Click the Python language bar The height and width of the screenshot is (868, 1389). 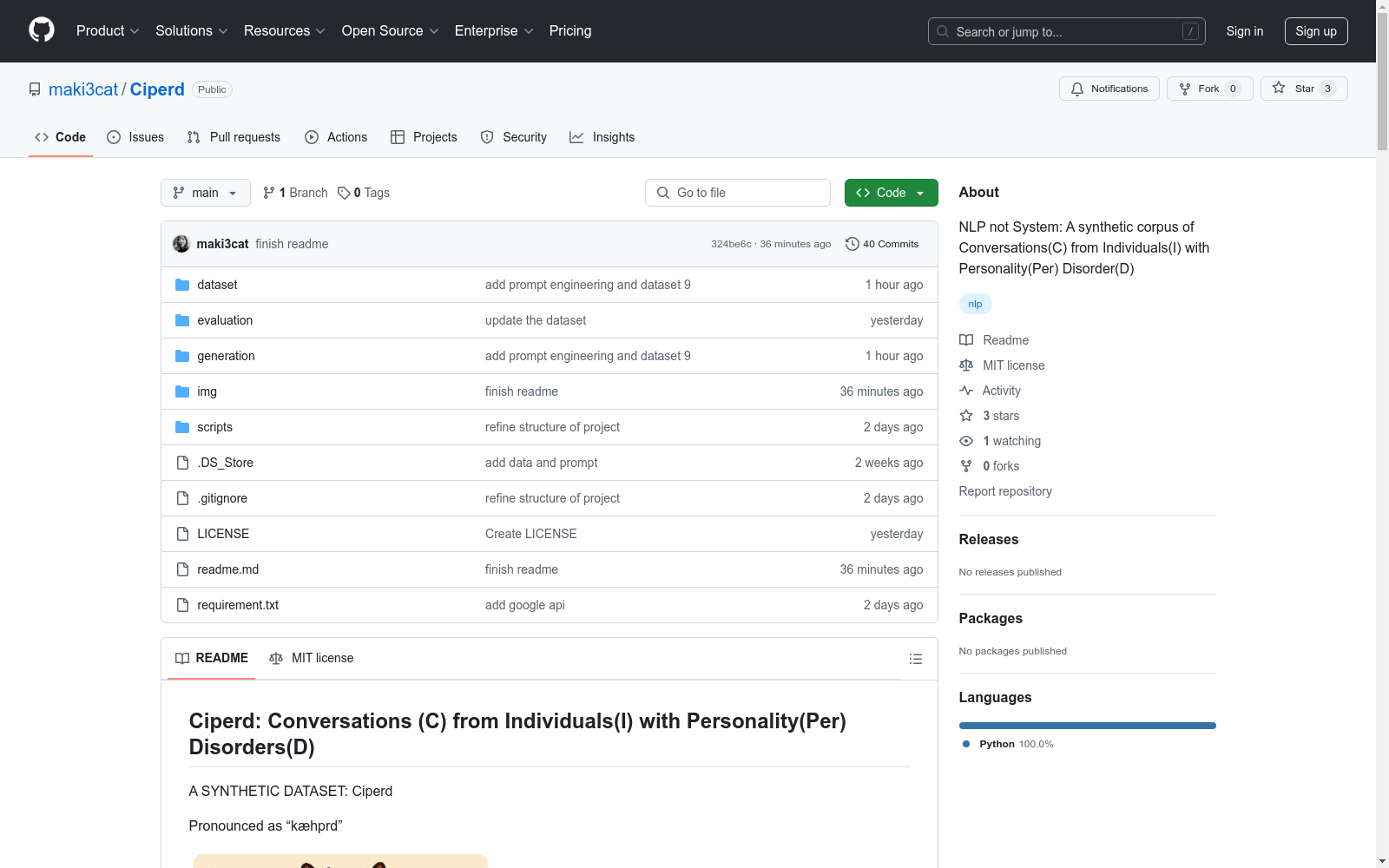tap(1088, 726)
